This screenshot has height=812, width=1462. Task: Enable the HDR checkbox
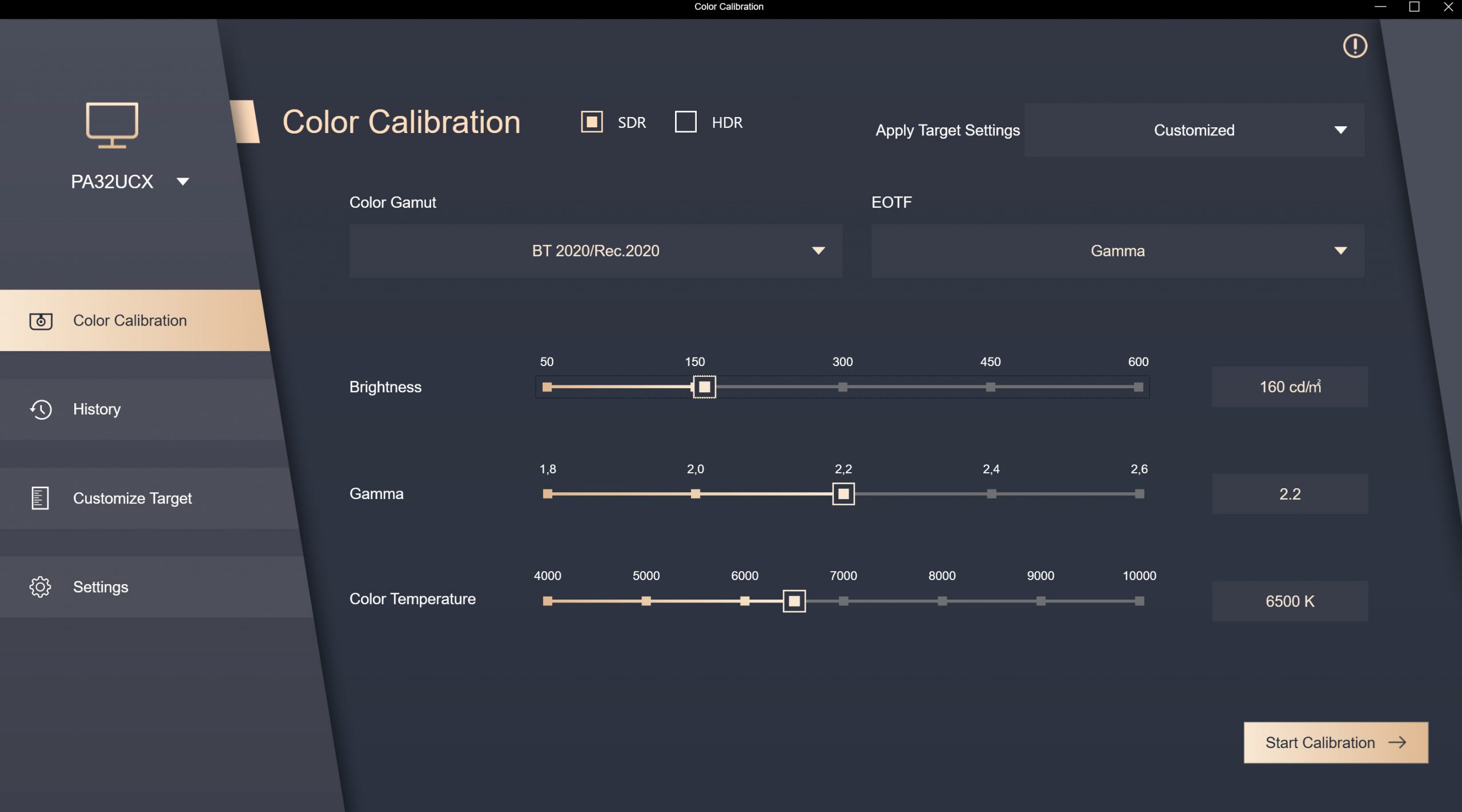coord(685,122)
